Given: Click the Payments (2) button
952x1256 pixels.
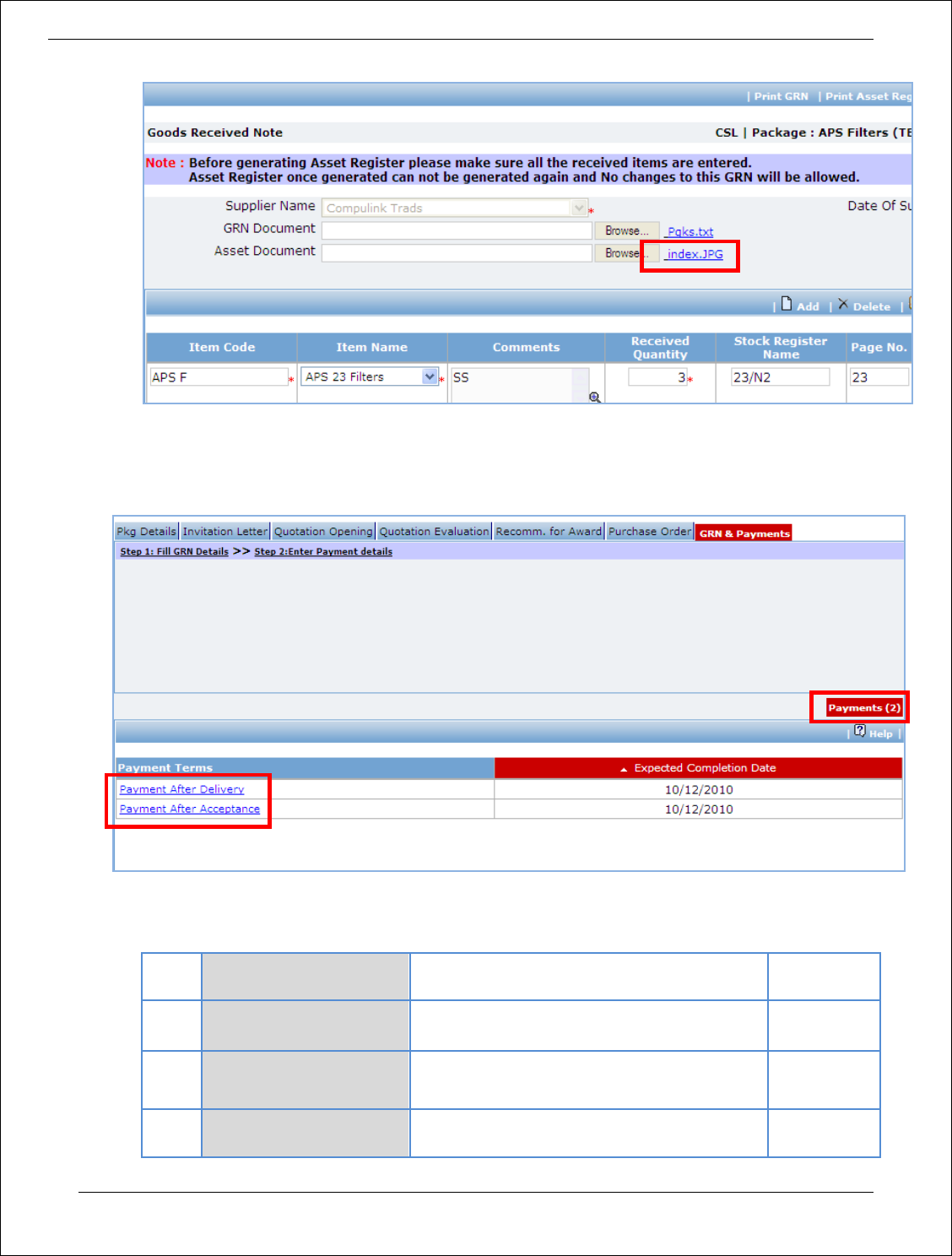Looking at the screenshot, I should coord(864,707).
